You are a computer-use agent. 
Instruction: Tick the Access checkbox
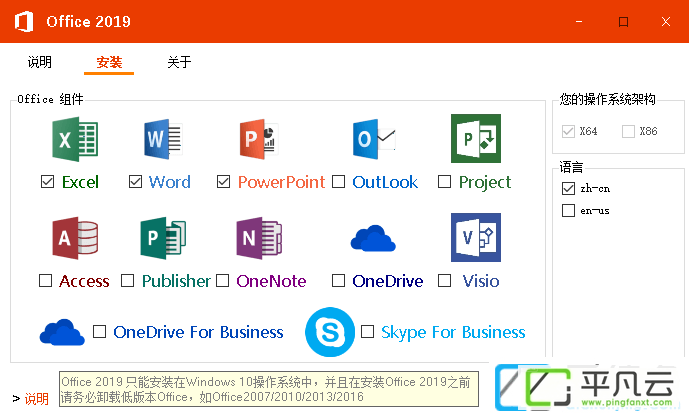[46, 280]
